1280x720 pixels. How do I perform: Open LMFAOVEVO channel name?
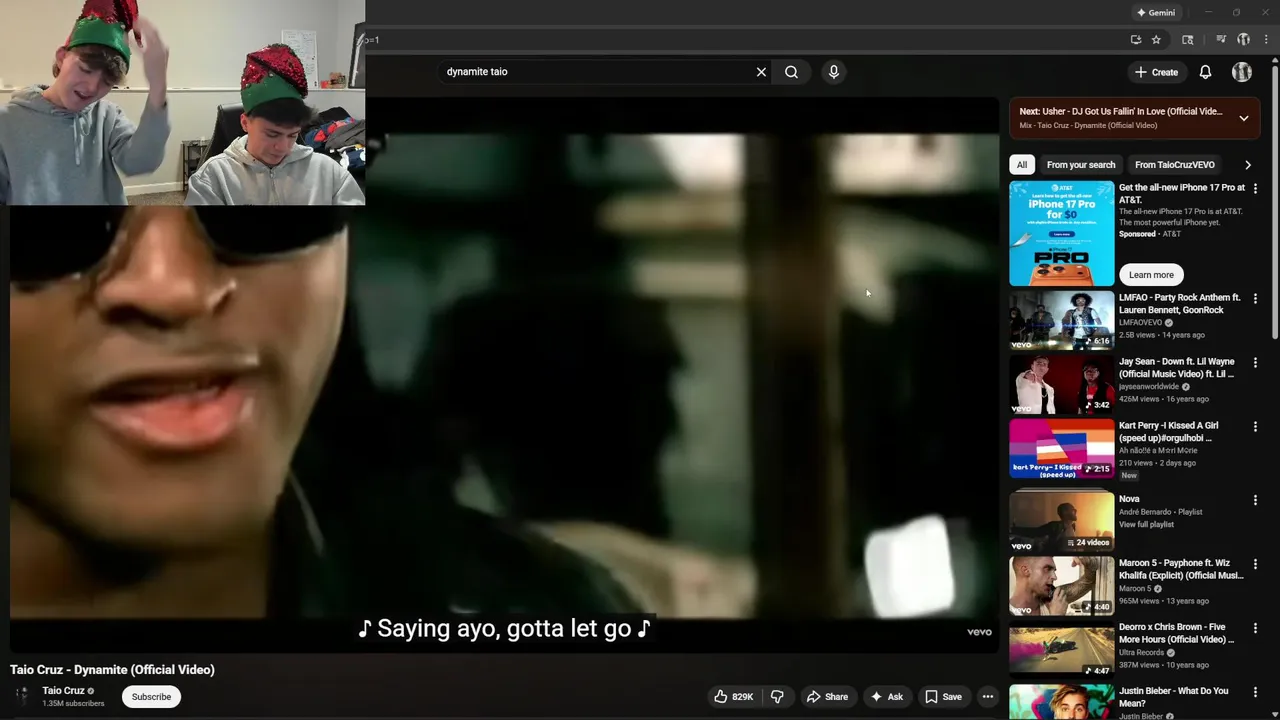(1140, 323)
